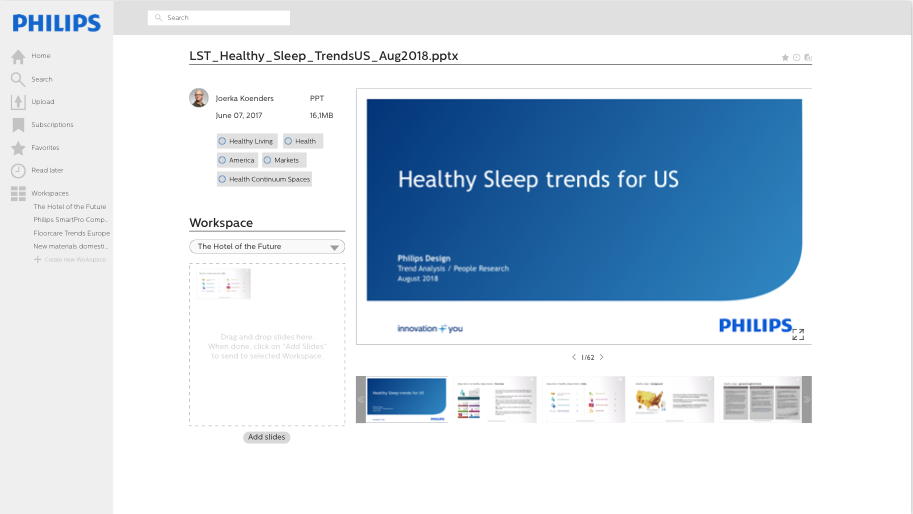Click author name Joerka Koenders
Viewport: 913px width, 514px height.
[x=245, y=98]
